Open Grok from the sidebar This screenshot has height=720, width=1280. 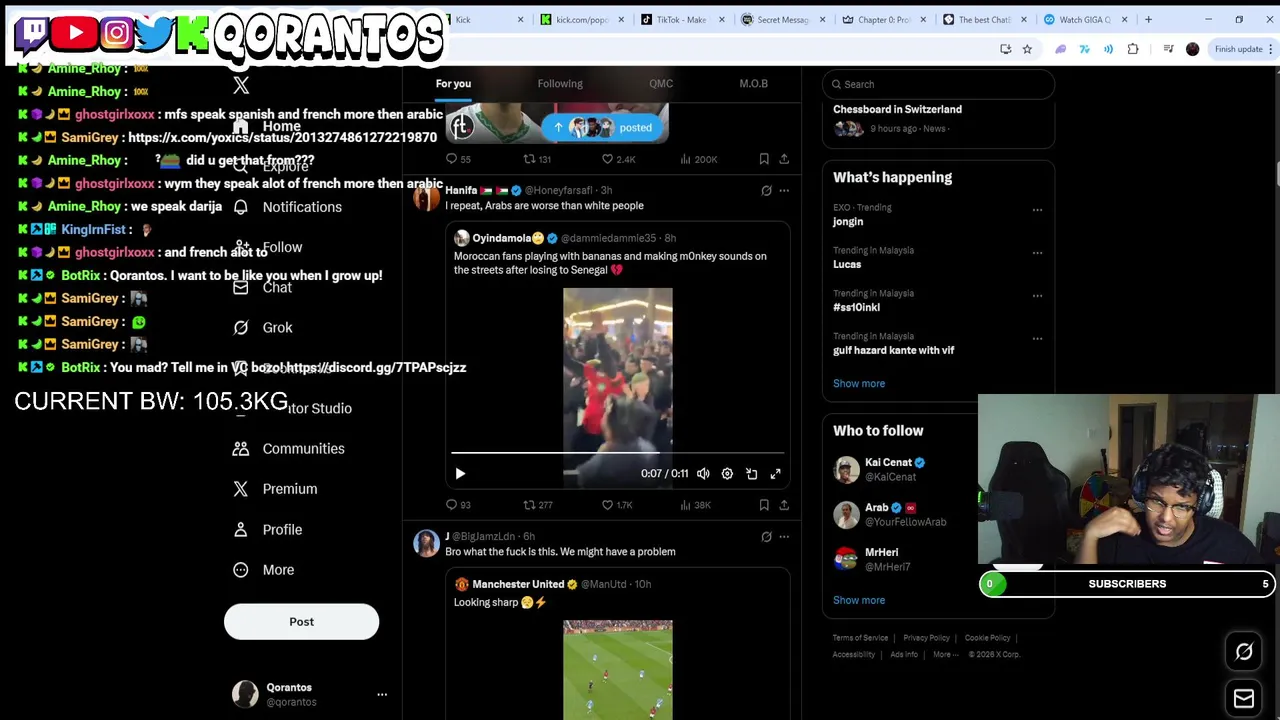point(263,327)
